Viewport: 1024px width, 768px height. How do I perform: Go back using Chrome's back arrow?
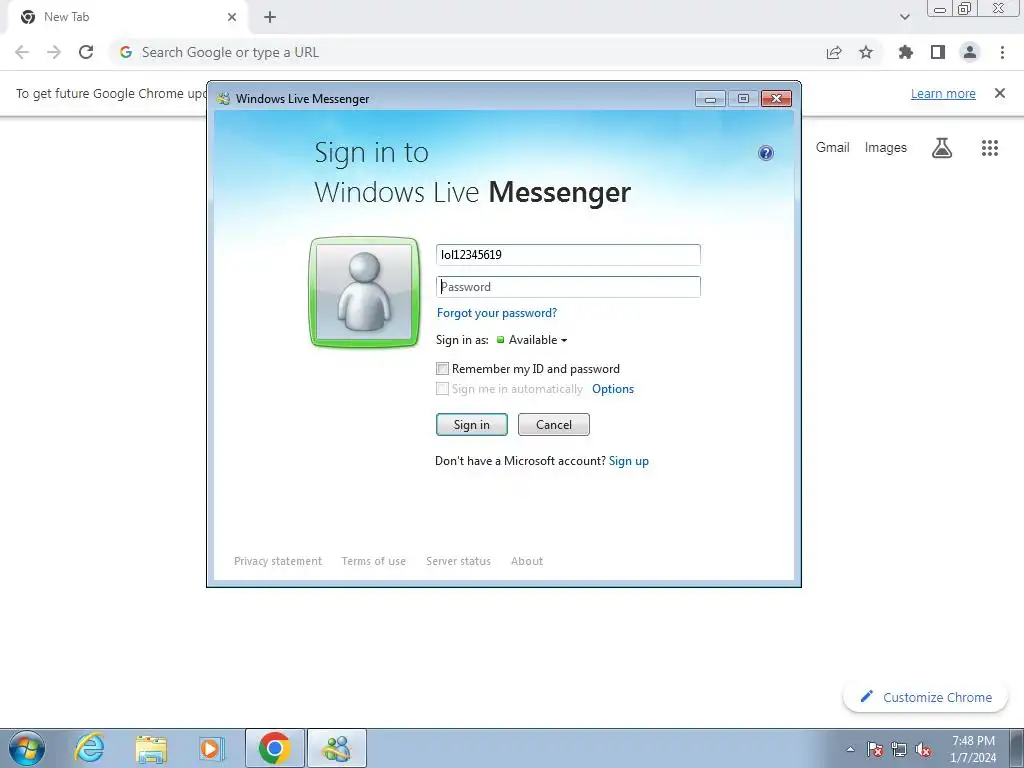click(x=22, y=52)
